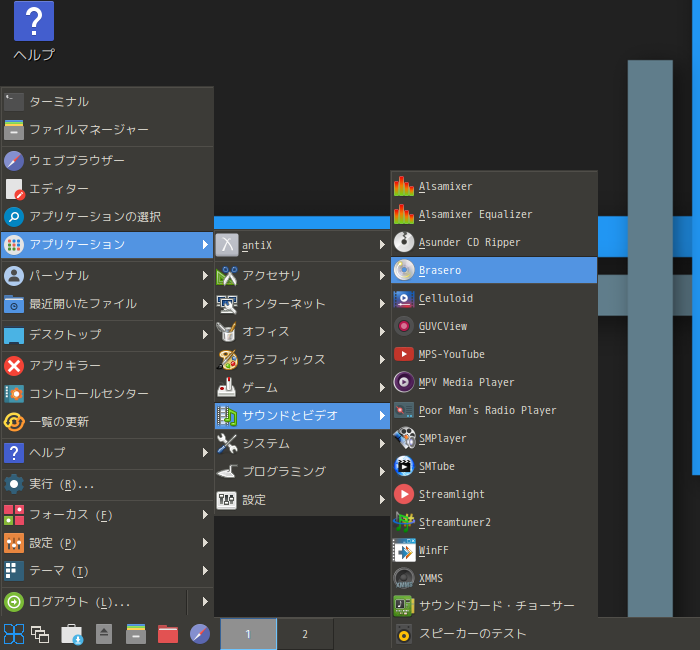Screen dimensions: 700x650
Task: Expand the antiX submenu arrow
Action: tap(382, 245)
